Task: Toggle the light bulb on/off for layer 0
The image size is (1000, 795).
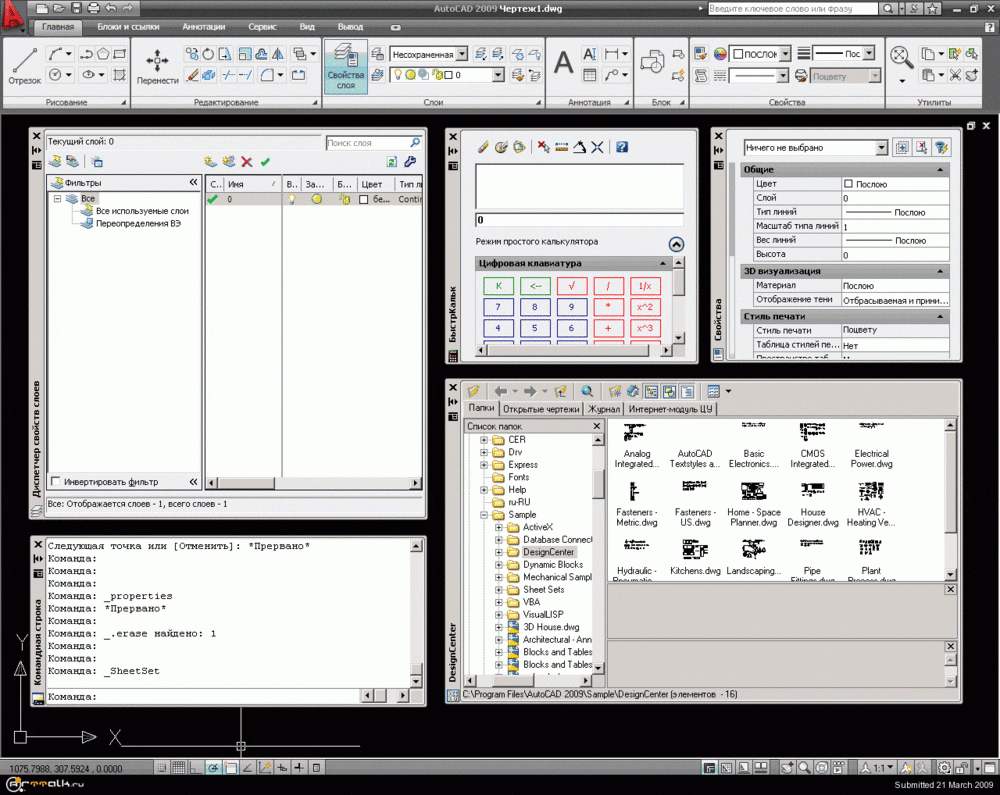Action: pos(292,199)
